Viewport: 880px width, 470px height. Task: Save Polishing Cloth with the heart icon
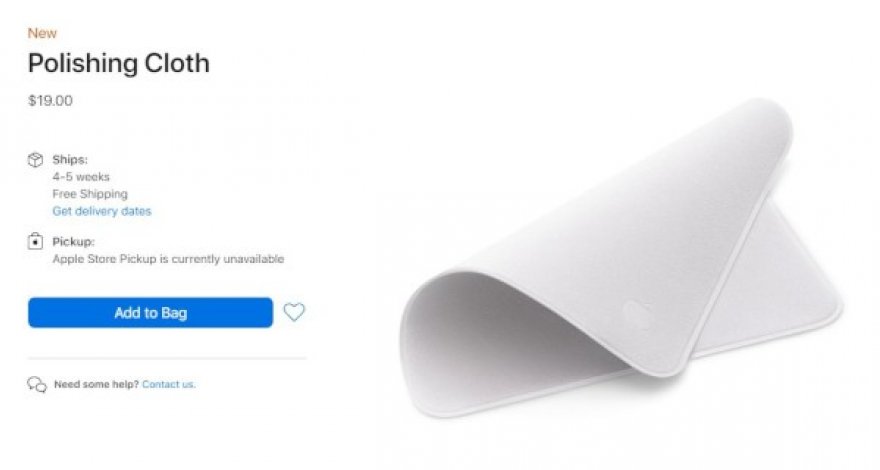point(294,312)
